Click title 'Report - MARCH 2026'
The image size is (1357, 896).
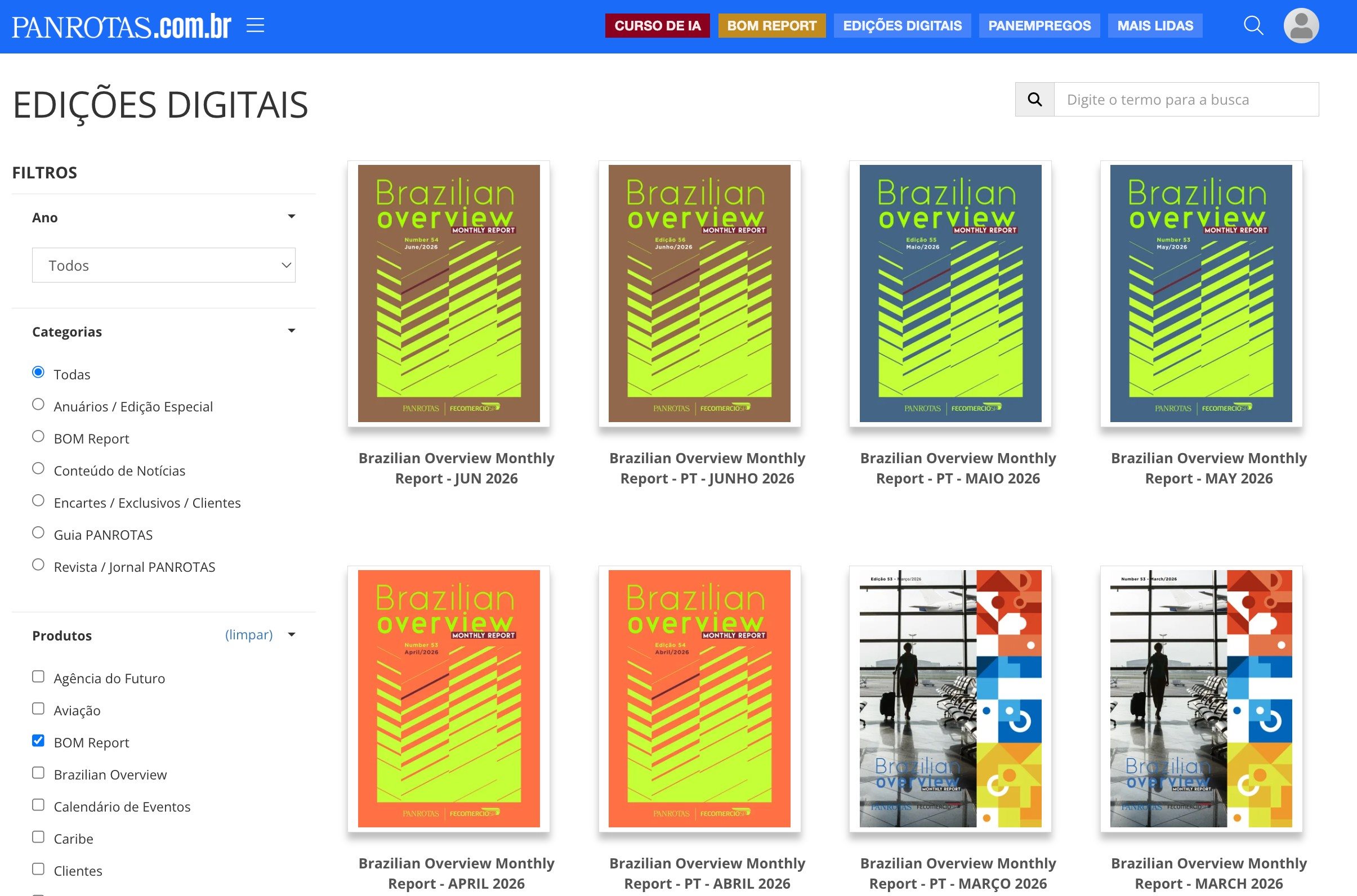tap(1209, 884)
